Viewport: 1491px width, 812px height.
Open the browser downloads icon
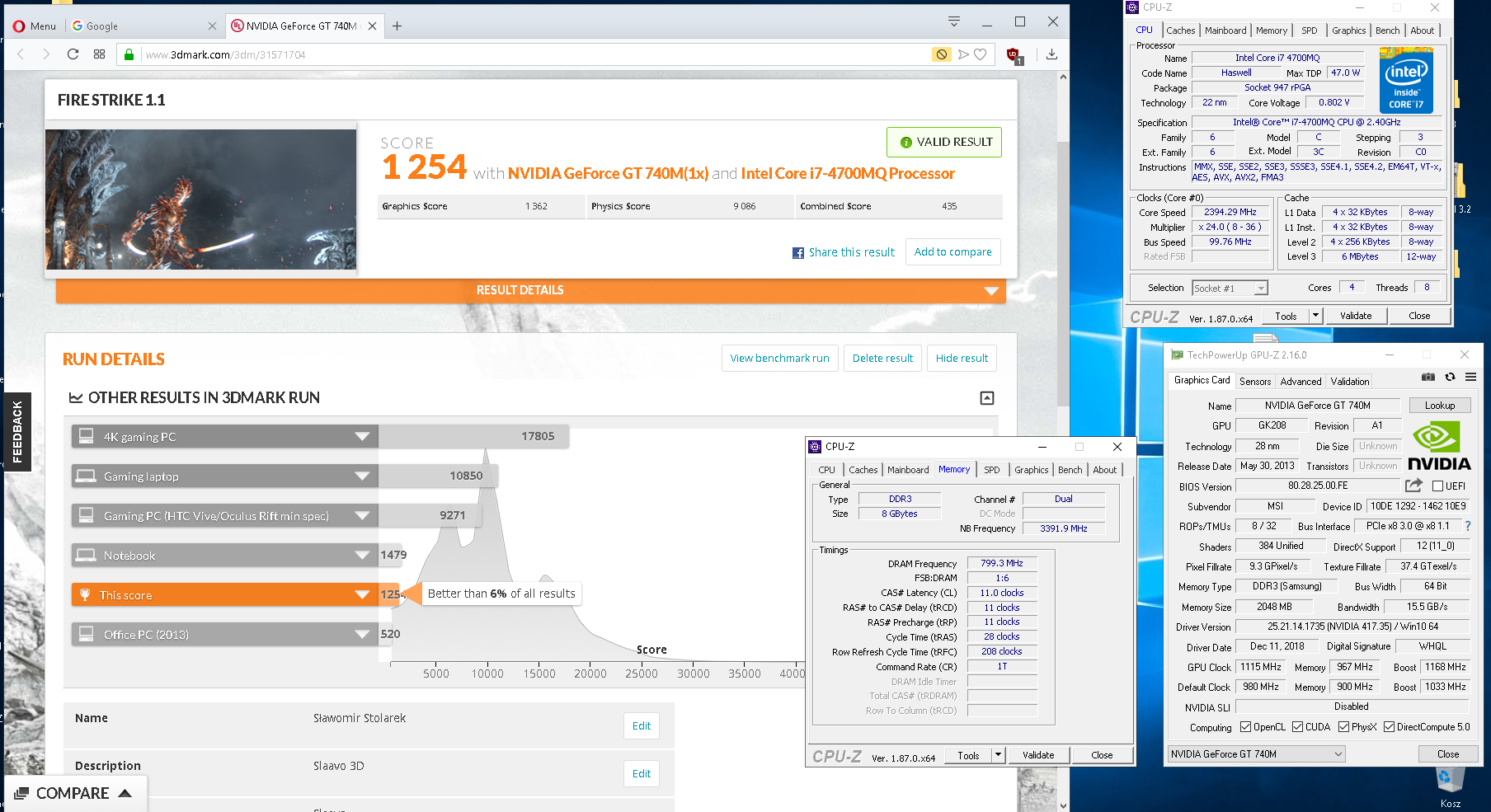tap(1051, 54)
